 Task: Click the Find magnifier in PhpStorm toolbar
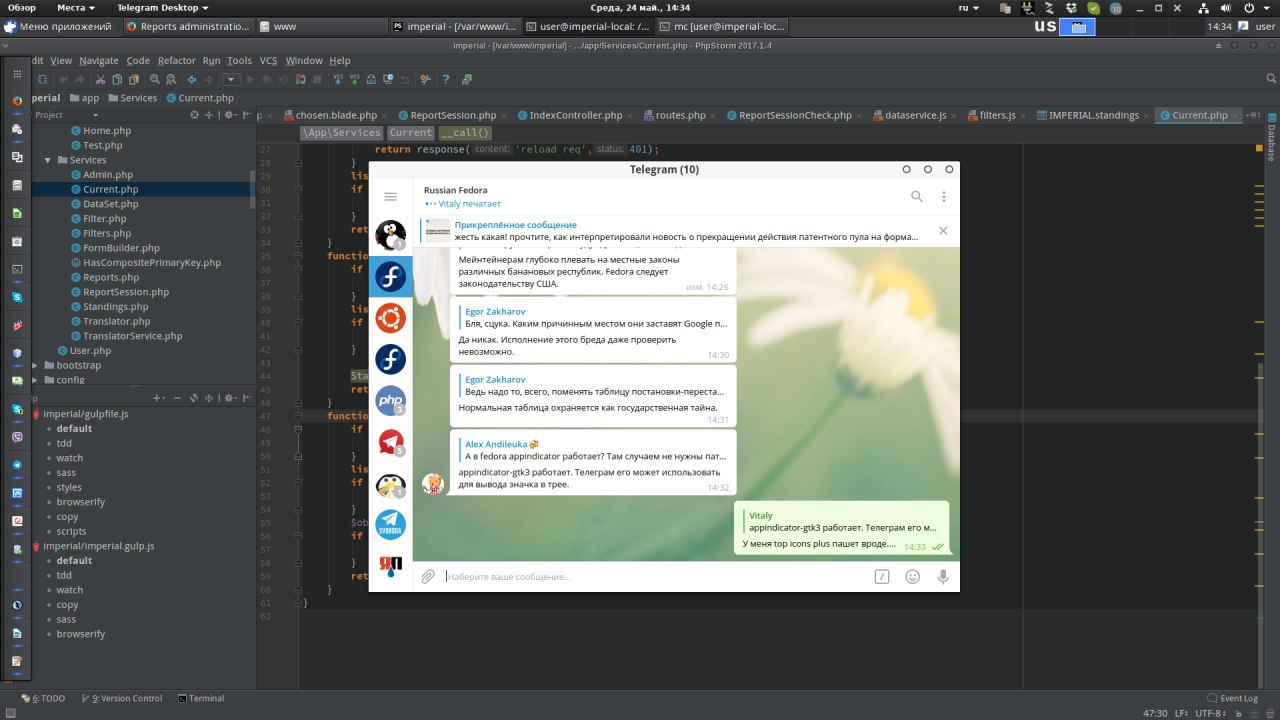156,80
